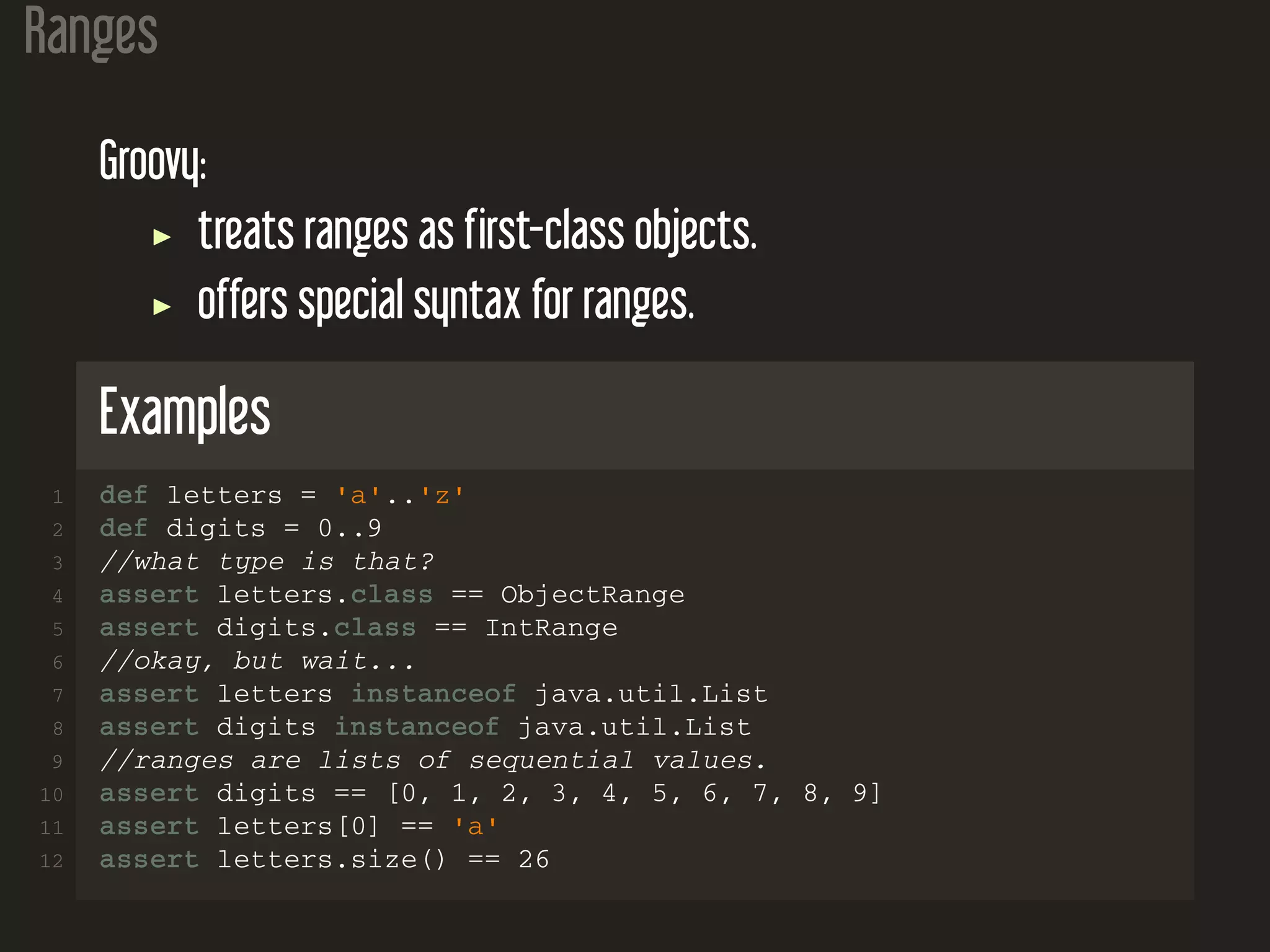This screenshot has height=952, width=1270.
Task: Click 'java.util.List' in digits instanceof line
Action: click(x=634, y=727)
